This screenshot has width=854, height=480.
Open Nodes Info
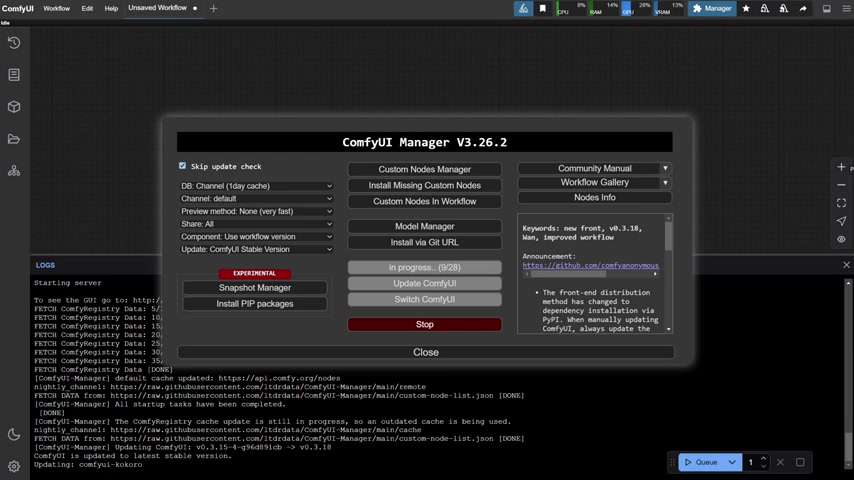tap(595, 197)
